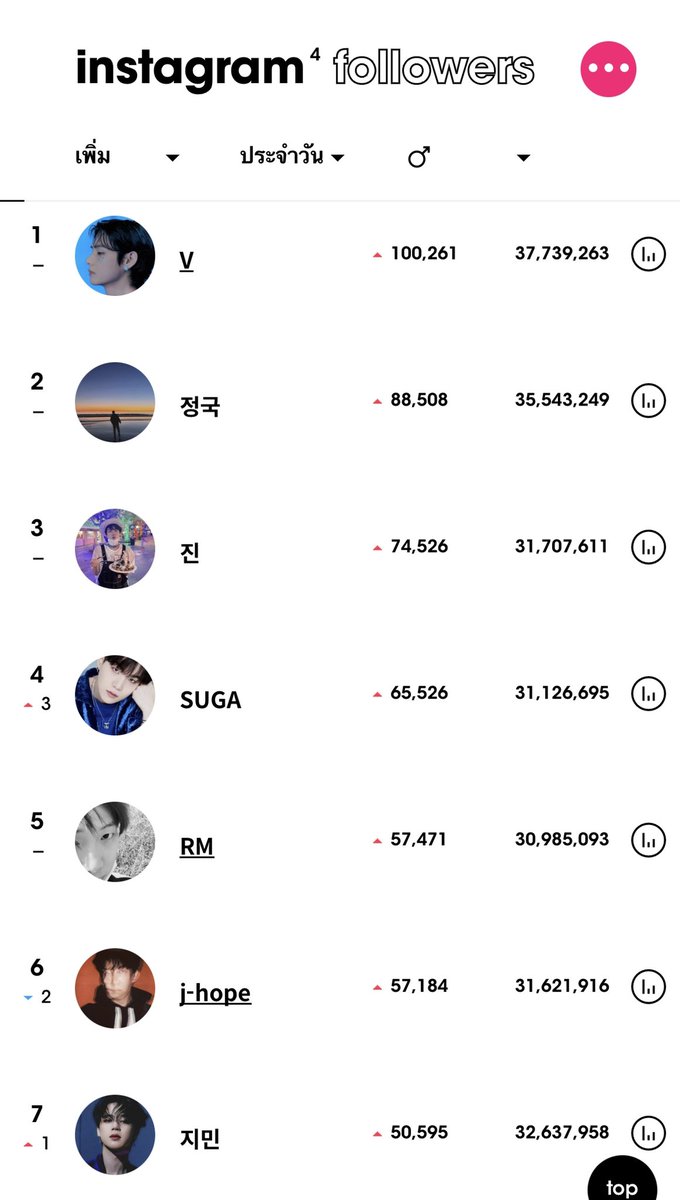
Task: Expand the ประจำวัน period dropdown
Action: click(x=292, y=157)
